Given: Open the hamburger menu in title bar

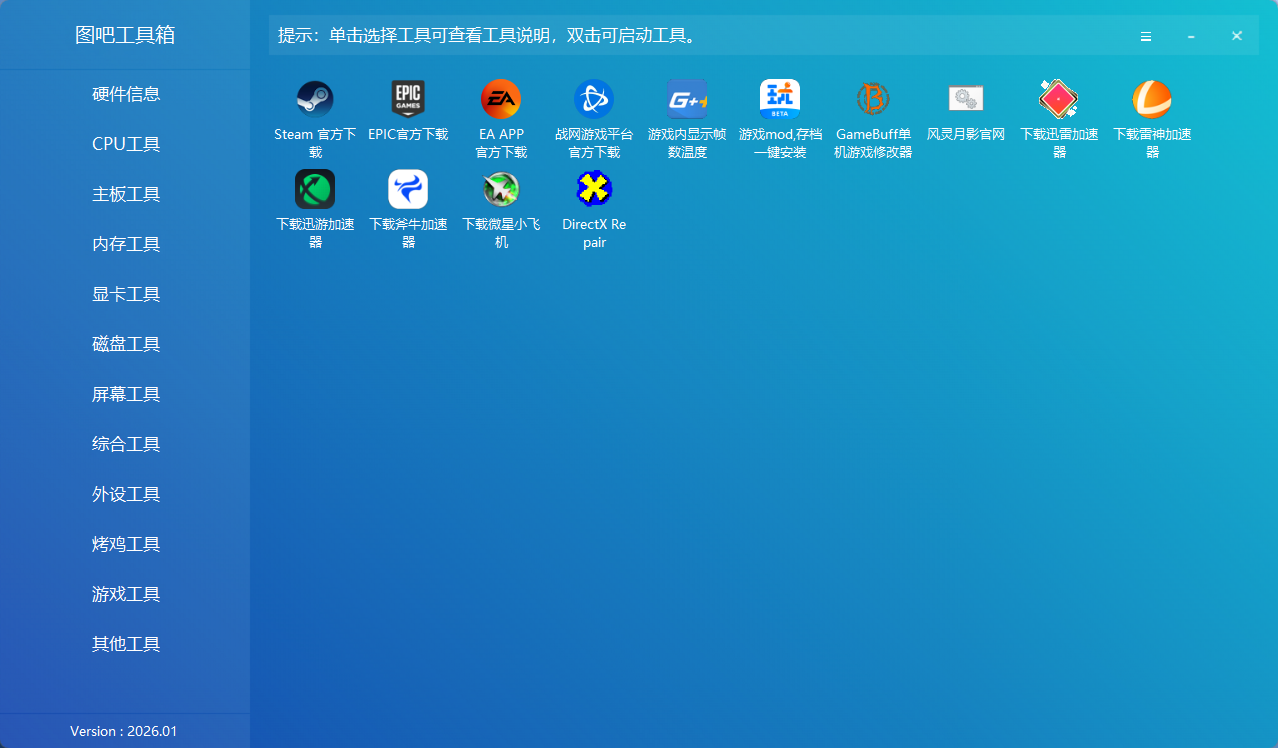Looking at the screenshot, I should pyautogui.click(x=1146, y=36).
